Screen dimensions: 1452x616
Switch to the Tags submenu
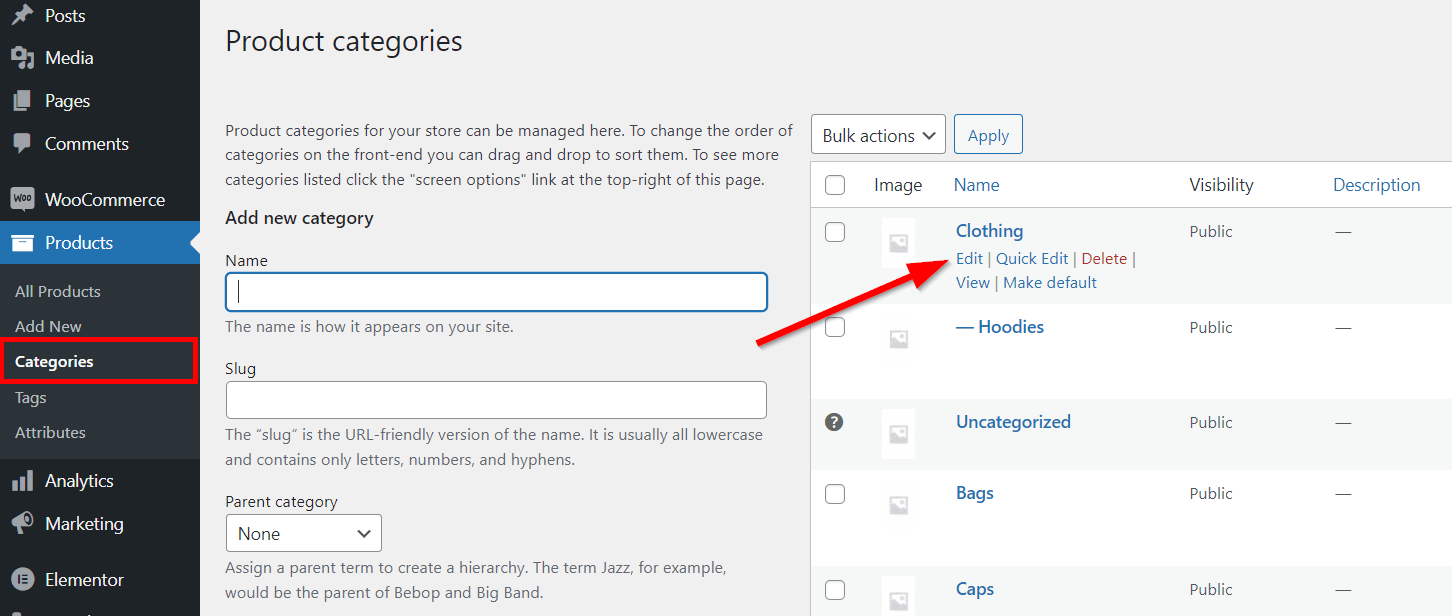30,397
